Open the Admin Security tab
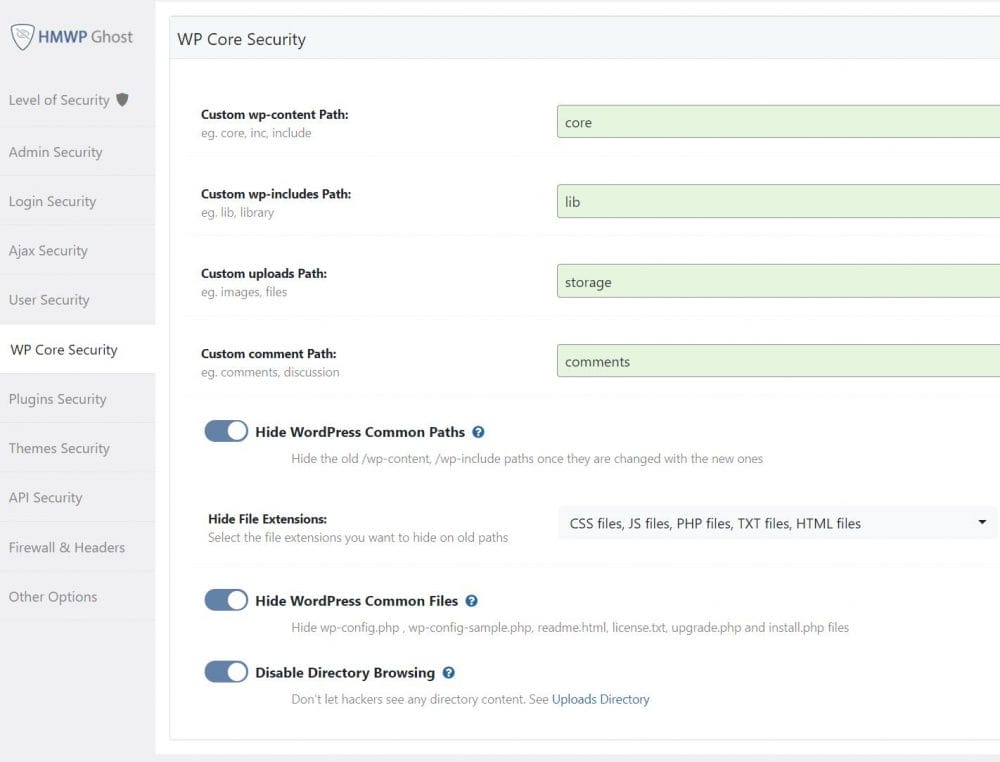 point(56,152)
